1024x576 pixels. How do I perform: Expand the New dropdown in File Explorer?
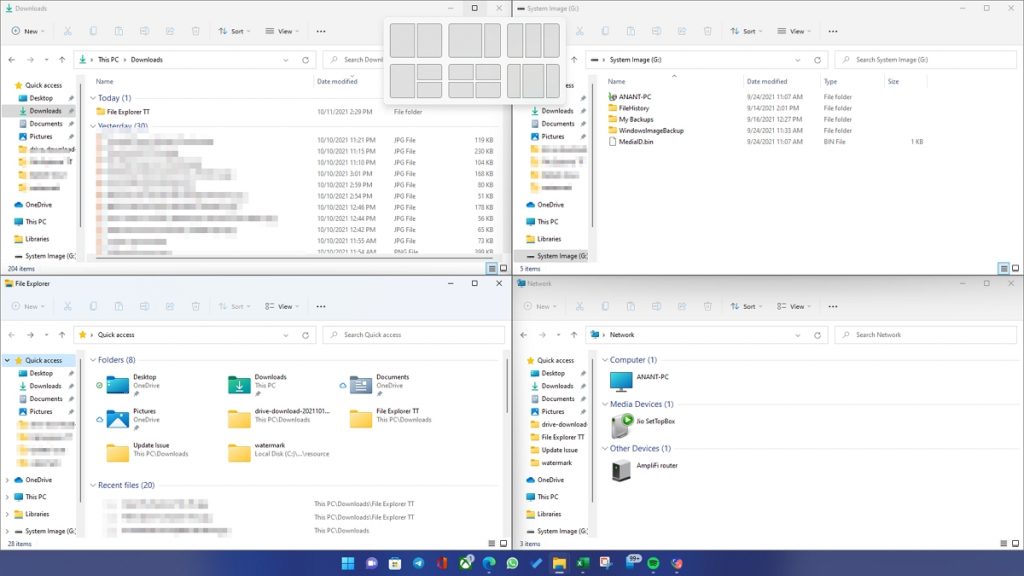coord(28,307)
